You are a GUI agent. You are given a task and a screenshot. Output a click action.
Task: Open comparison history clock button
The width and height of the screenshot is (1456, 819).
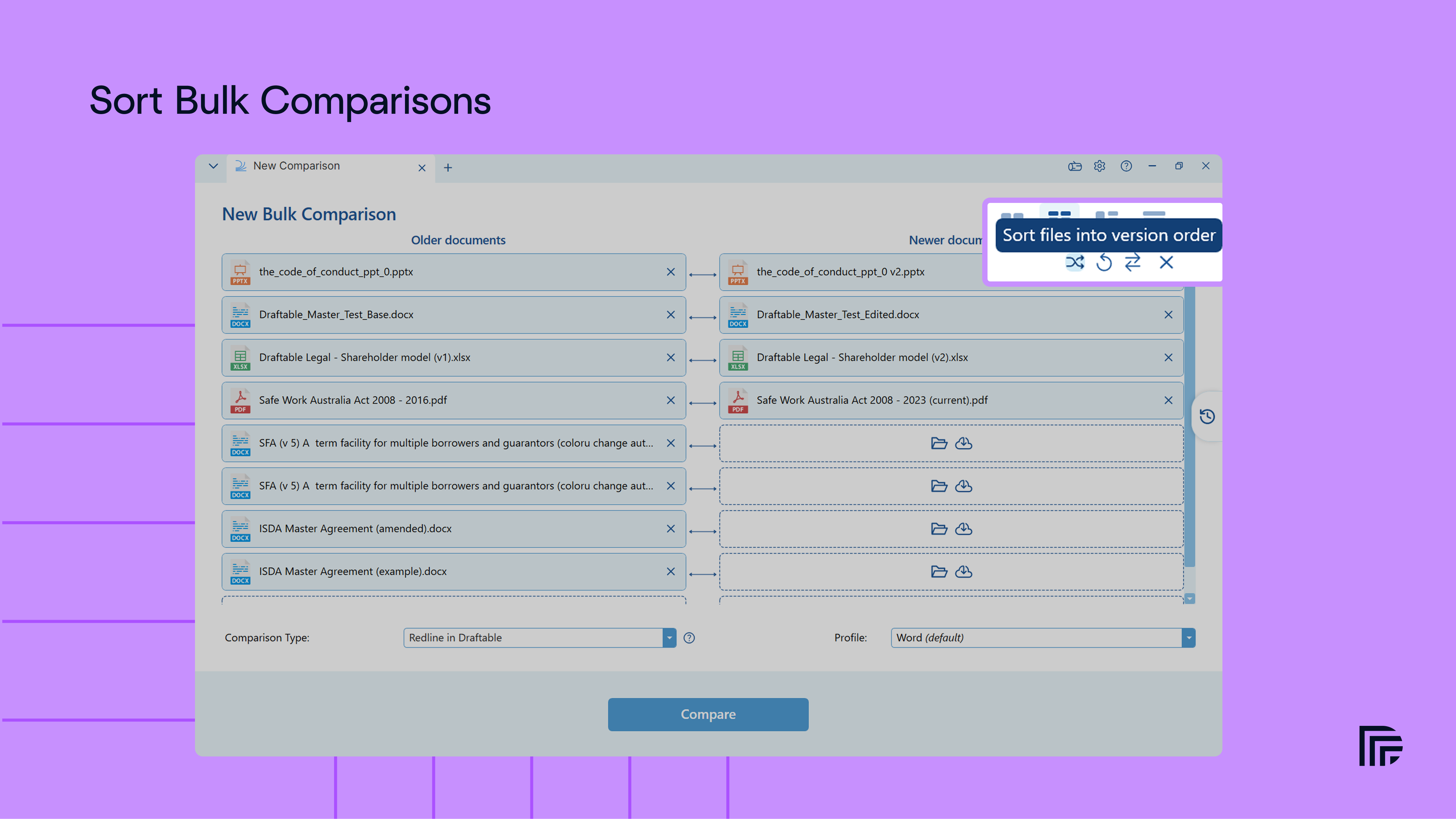coord(1207,416)
